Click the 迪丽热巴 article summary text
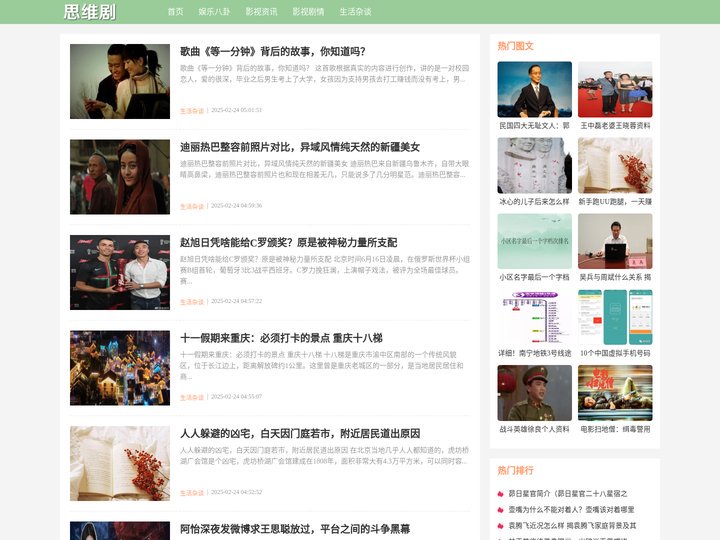This screenshot has height=540, width=720. tap(325, 169)
